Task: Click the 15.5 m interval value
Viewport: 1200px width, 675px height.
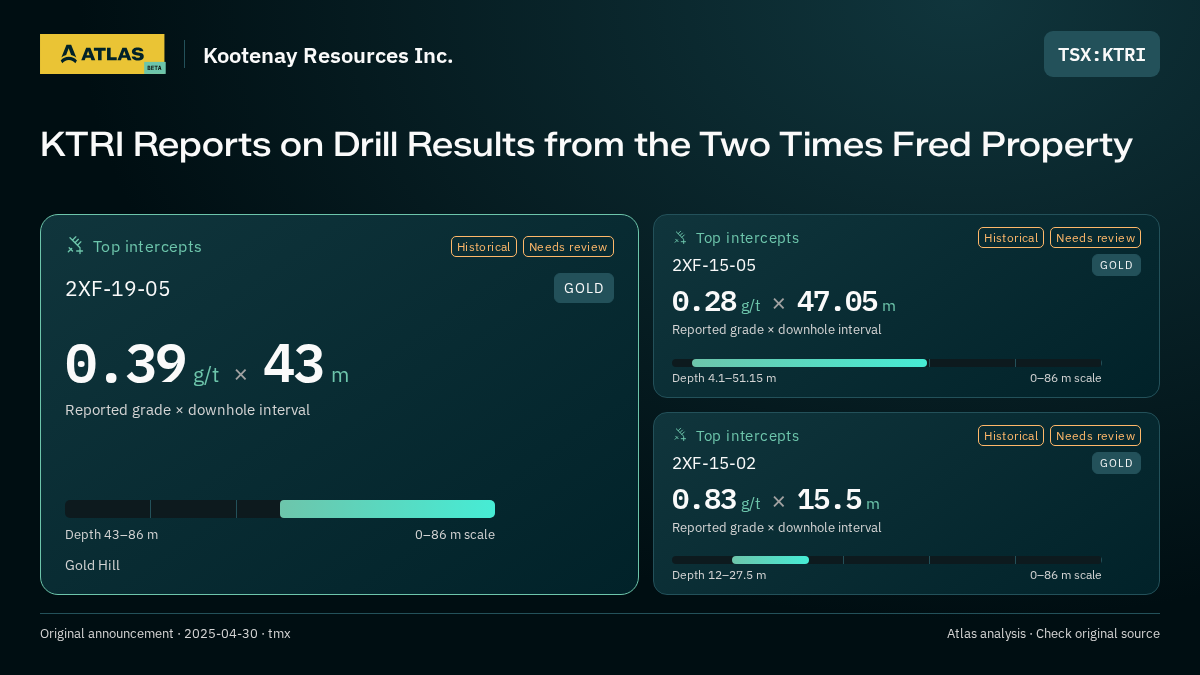Action: 838,500
